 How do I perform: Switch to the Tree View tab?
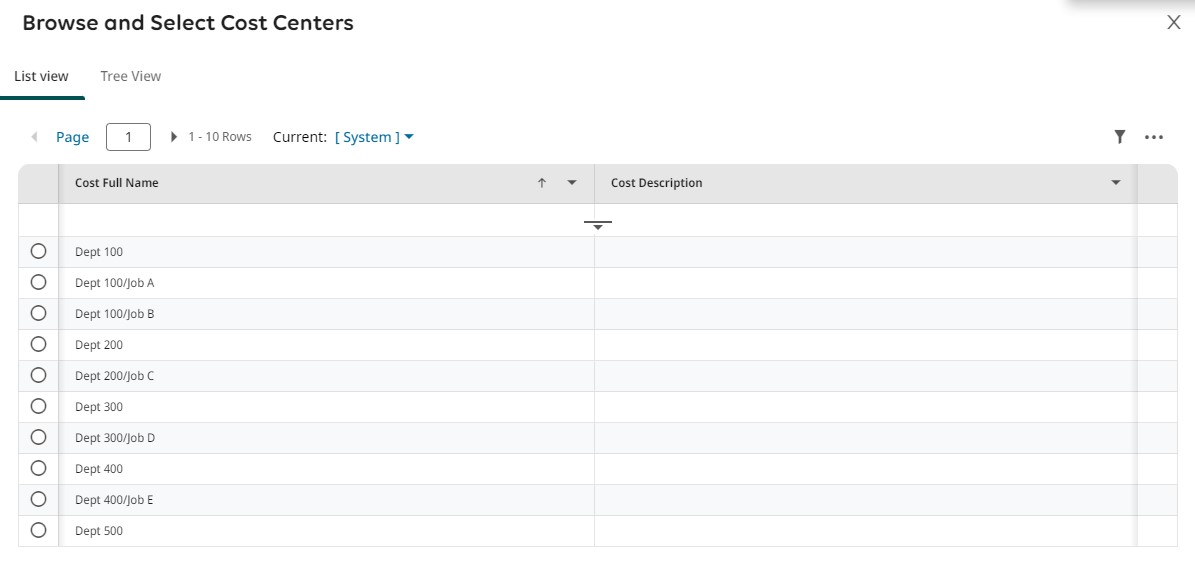[130, 76]
